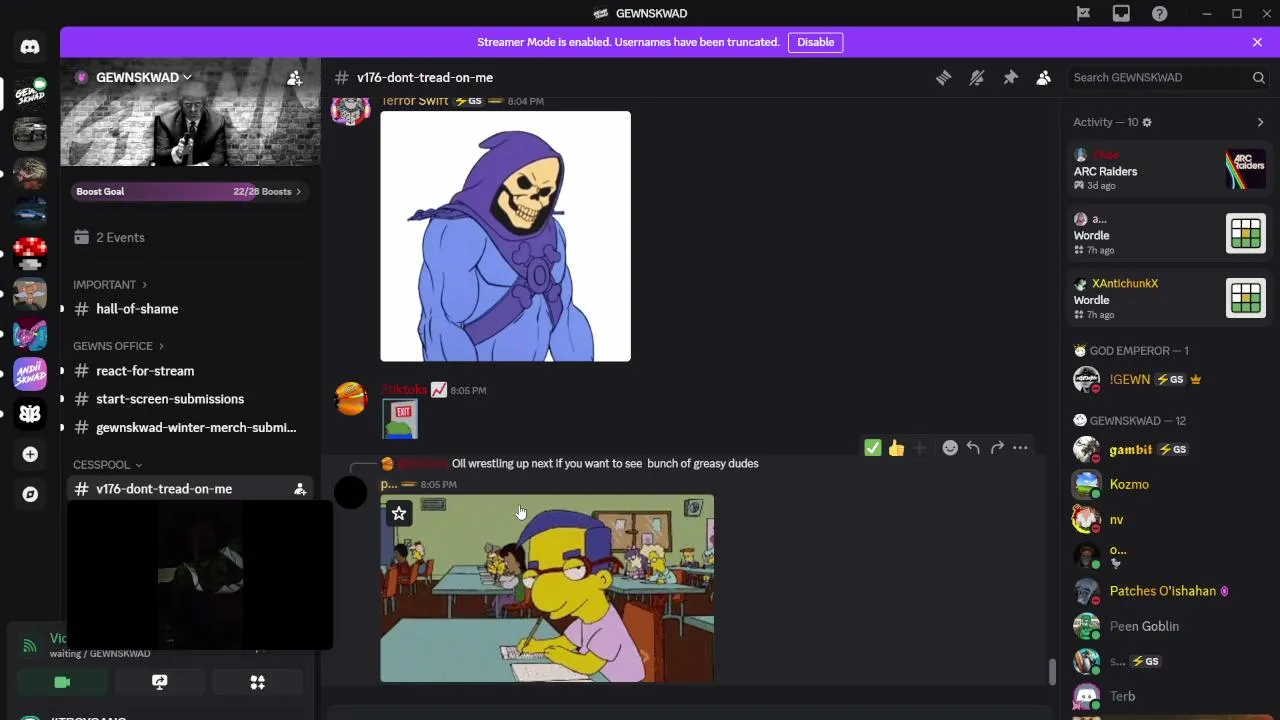Image resolution: width=1280 pixels, height=720 pixels.
Task: Dismiss the Streamer Mode banner
Action: pos(1257,42)
